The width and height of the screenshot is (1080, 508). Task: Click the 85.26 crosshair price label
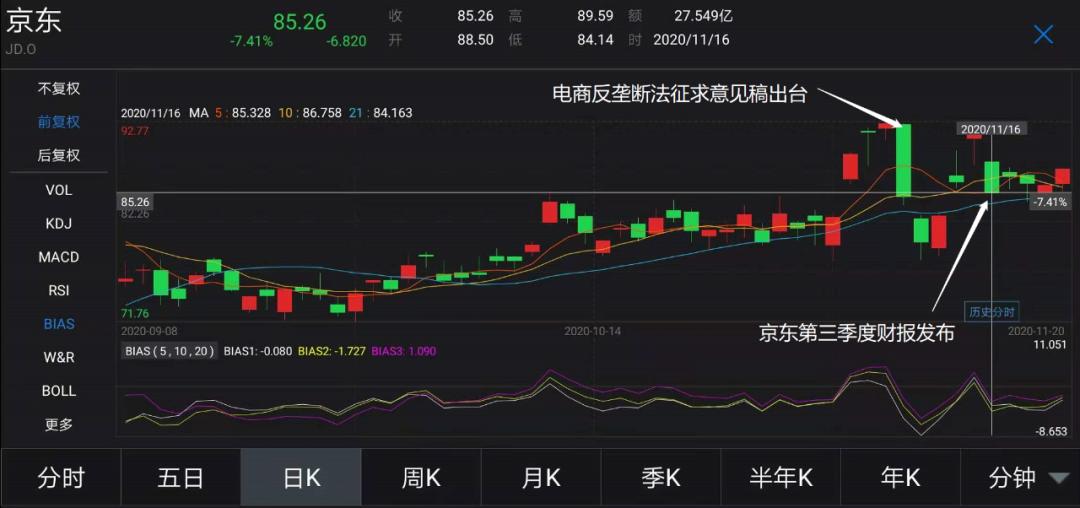pyautogui.click(x=136, y=202)
